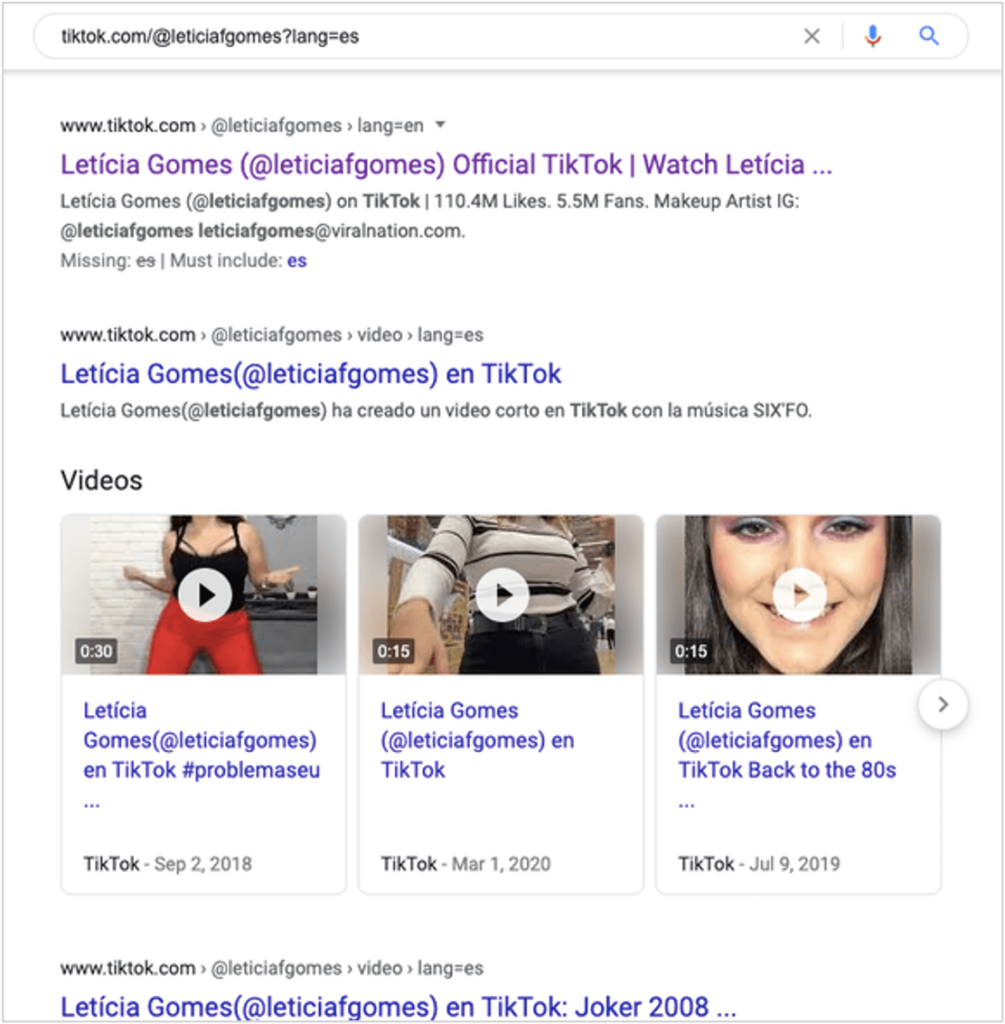Click the 'TikTok - Jul 9, 2019' source text
The height and width of the screenshot is (1024, 1005).
[x=759, y=864]
